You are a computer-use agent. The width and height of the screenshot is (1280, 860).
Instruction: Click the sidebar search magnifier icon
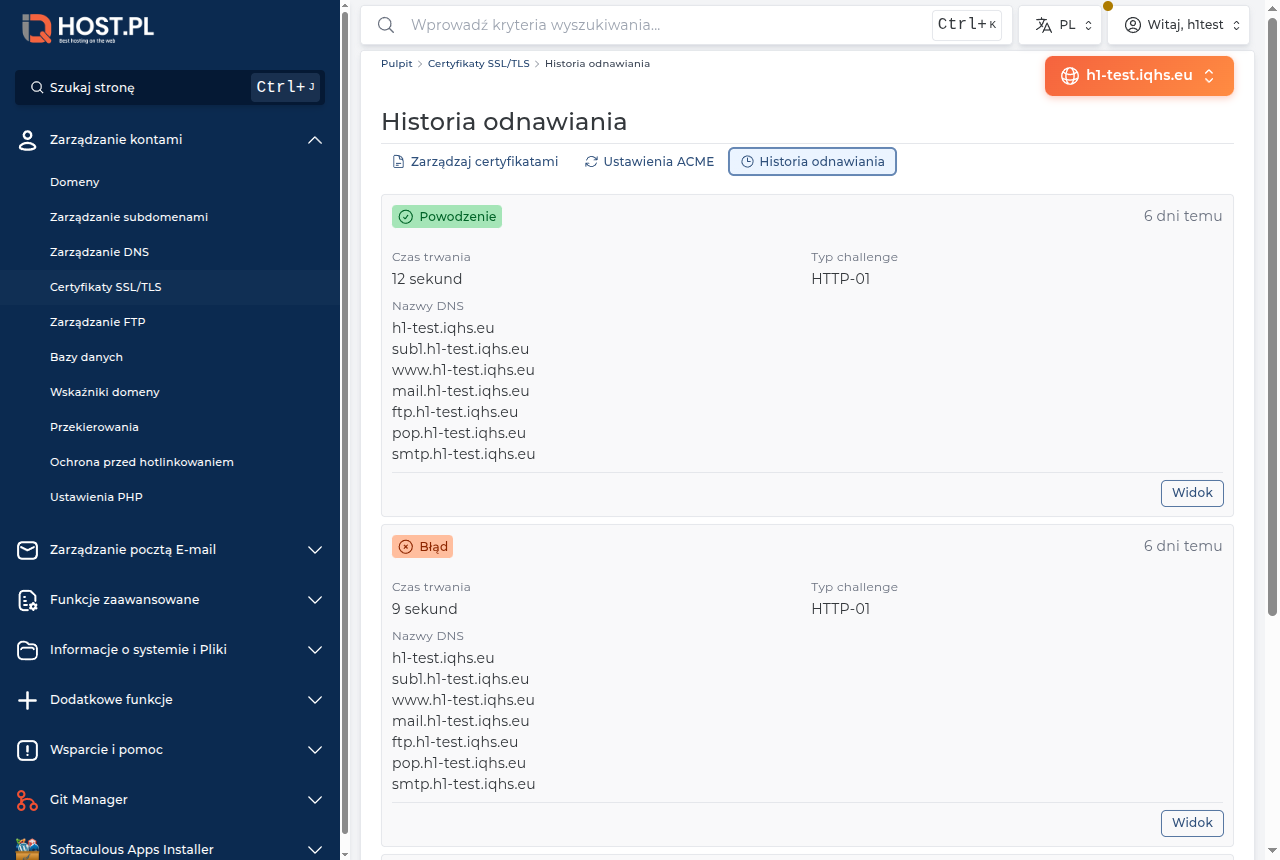click(x=37, y=87)
